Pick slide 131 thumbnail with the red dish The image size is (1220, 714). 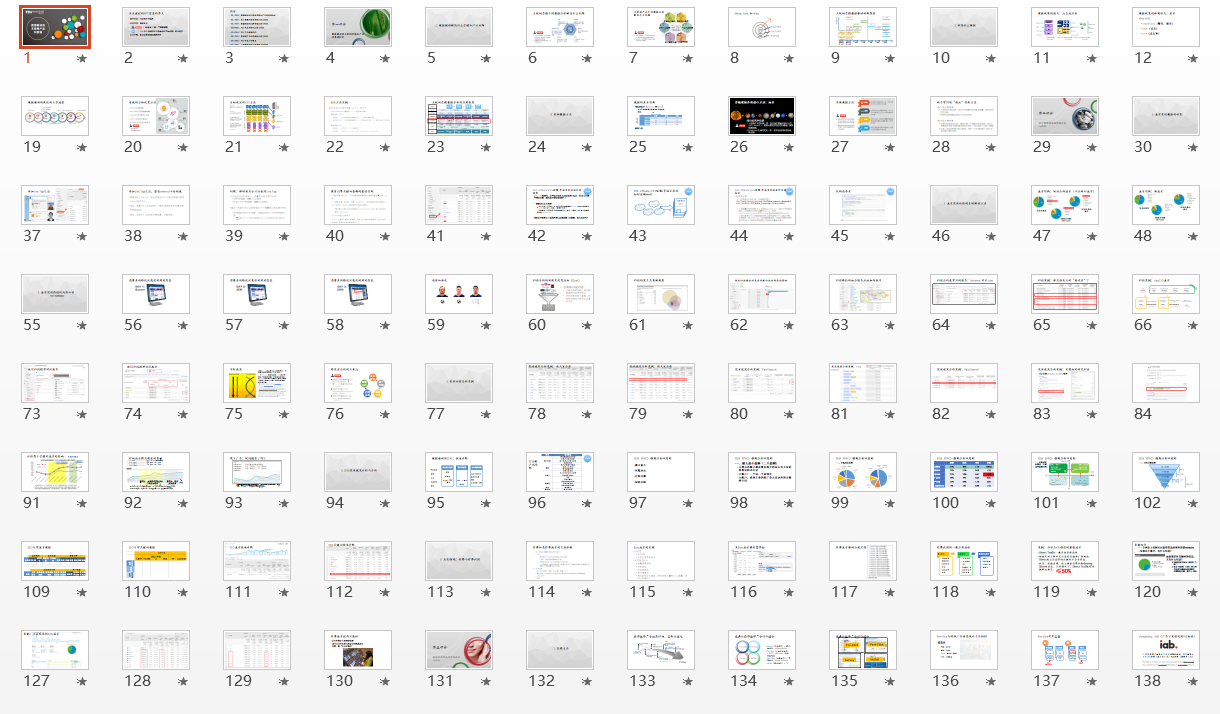click(x=459, y=650)
